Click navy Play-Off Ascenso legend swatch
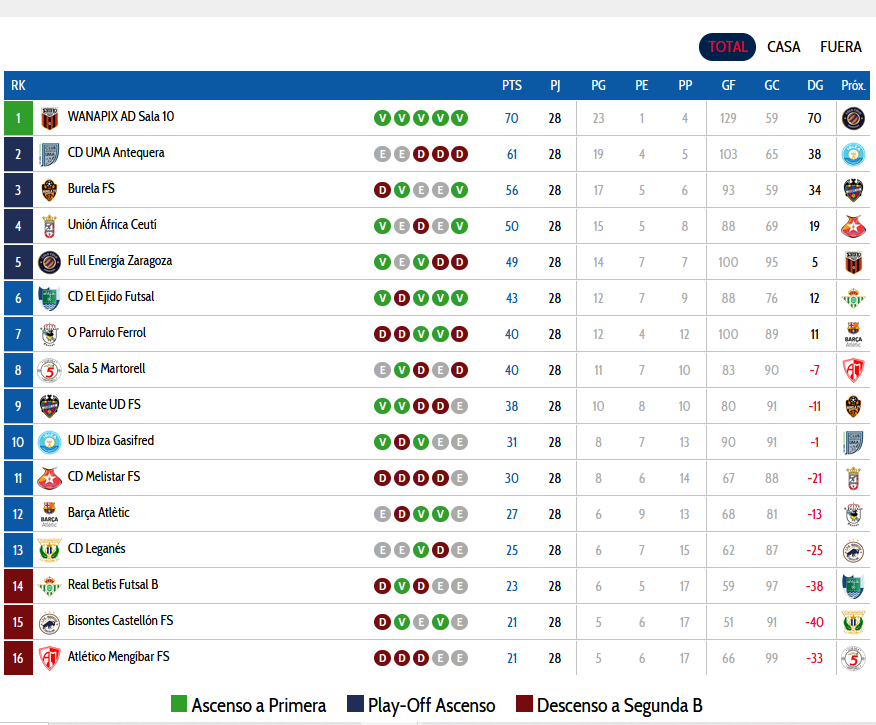This screenshot has height=725, width=876. pyautogui.click(x=355, y=704)
